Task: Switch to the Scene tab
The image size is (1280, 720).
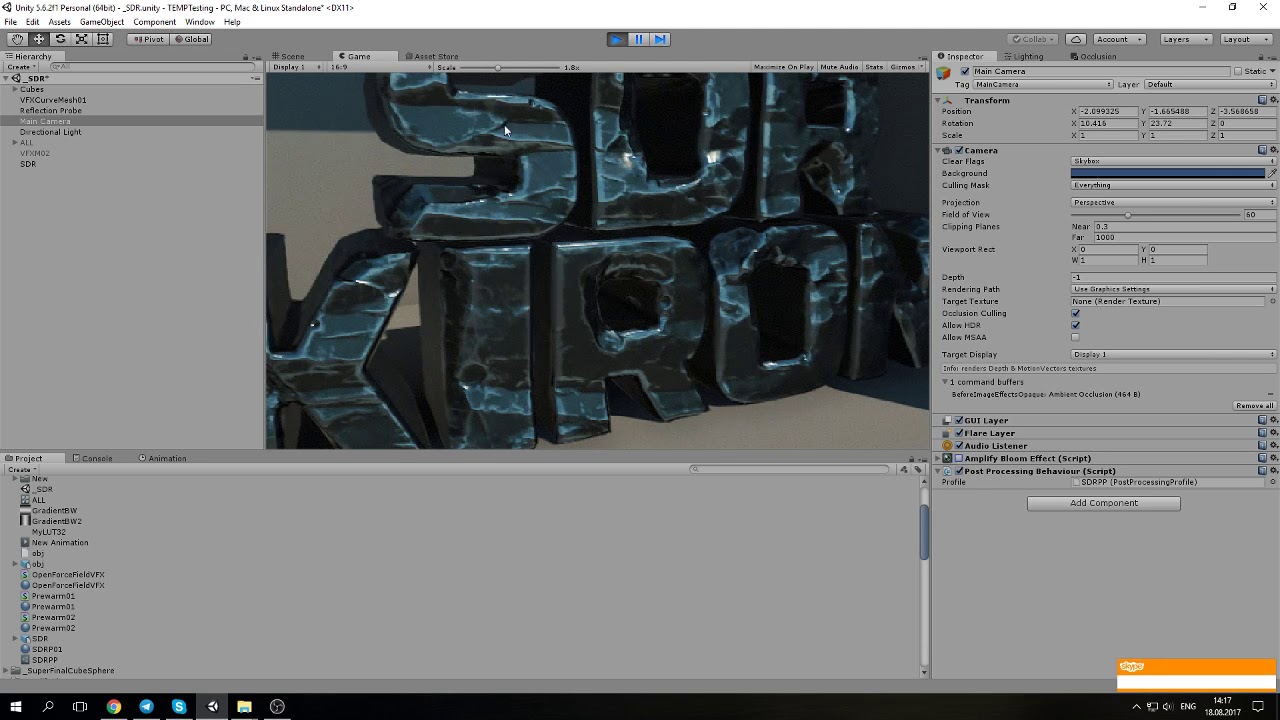Action: tap(288, 56)
